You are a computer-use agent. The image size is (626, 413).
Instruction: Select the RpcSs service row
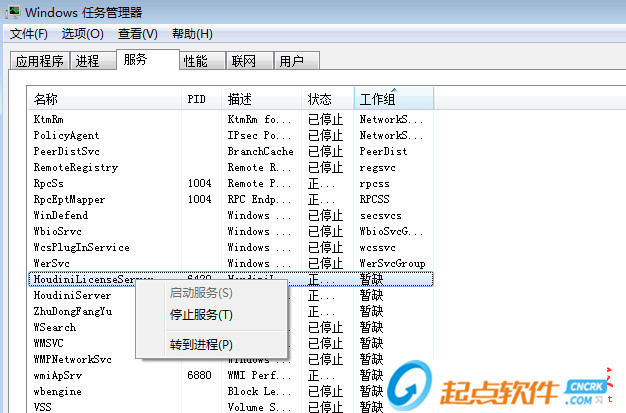tap(231, 183)
